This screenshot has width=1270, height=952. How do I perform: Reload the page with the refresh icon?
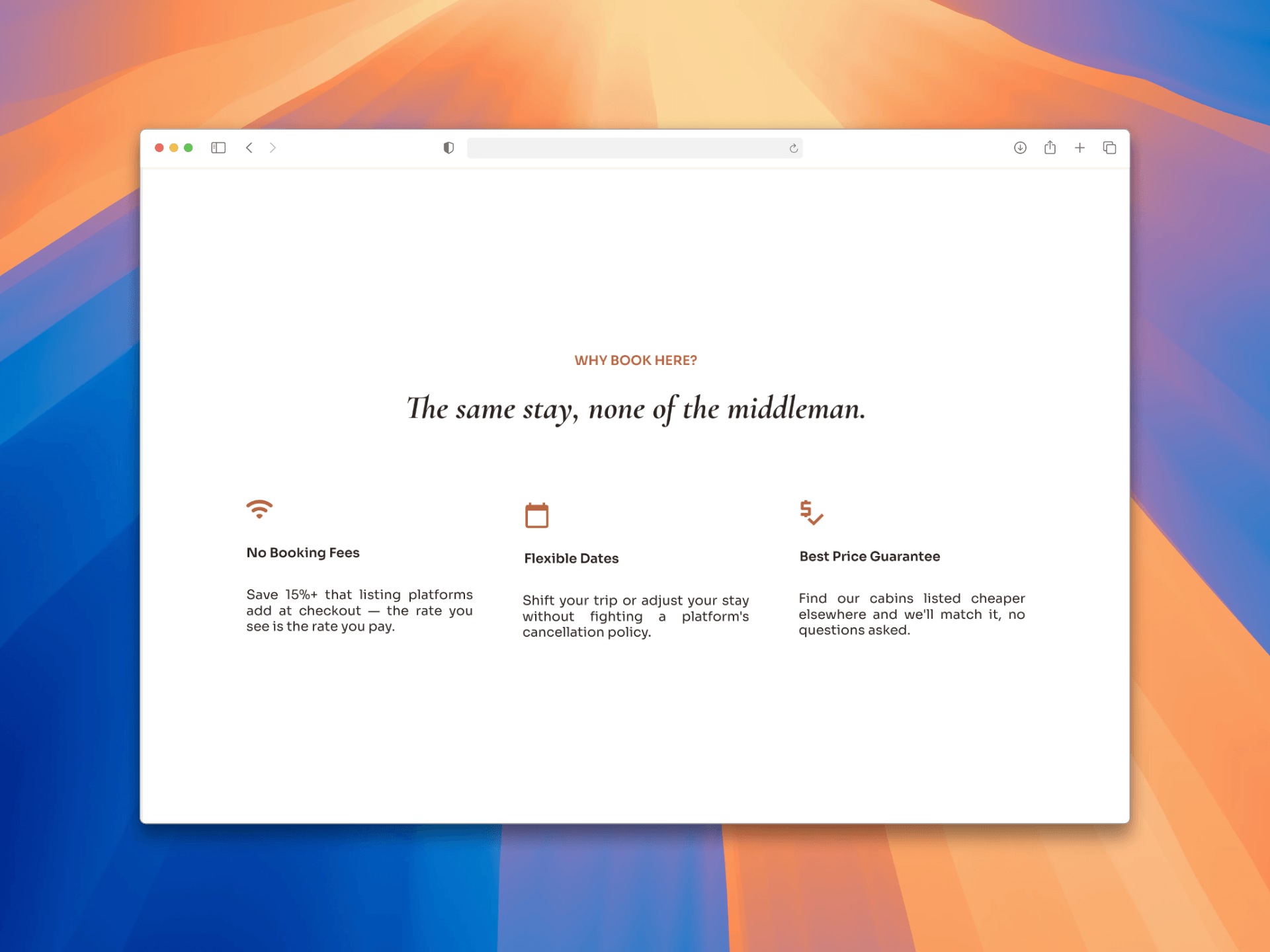pos(794,148)
